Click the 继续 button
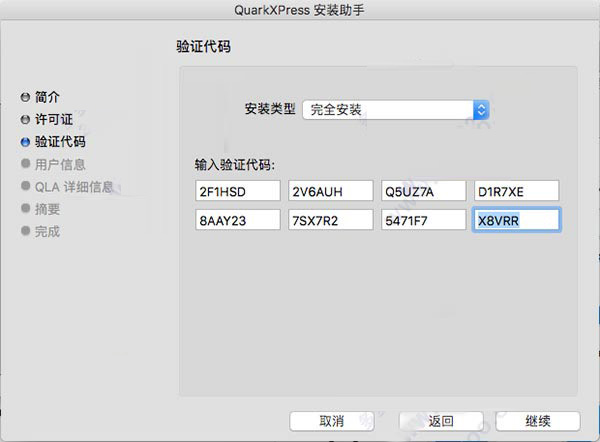 coord(538,421)
